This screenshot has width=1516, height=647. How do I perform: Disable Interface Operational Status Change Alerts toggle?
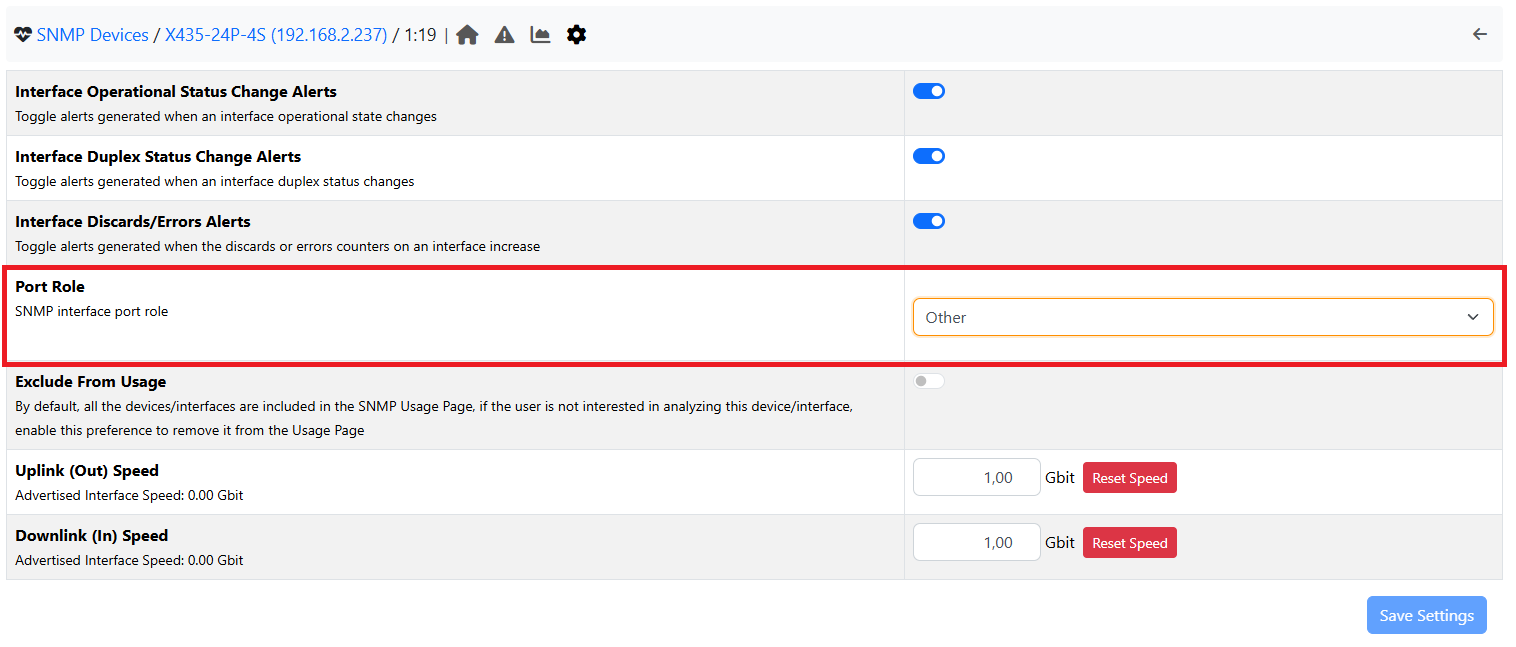pyautogui.click(x=929, y=91)
